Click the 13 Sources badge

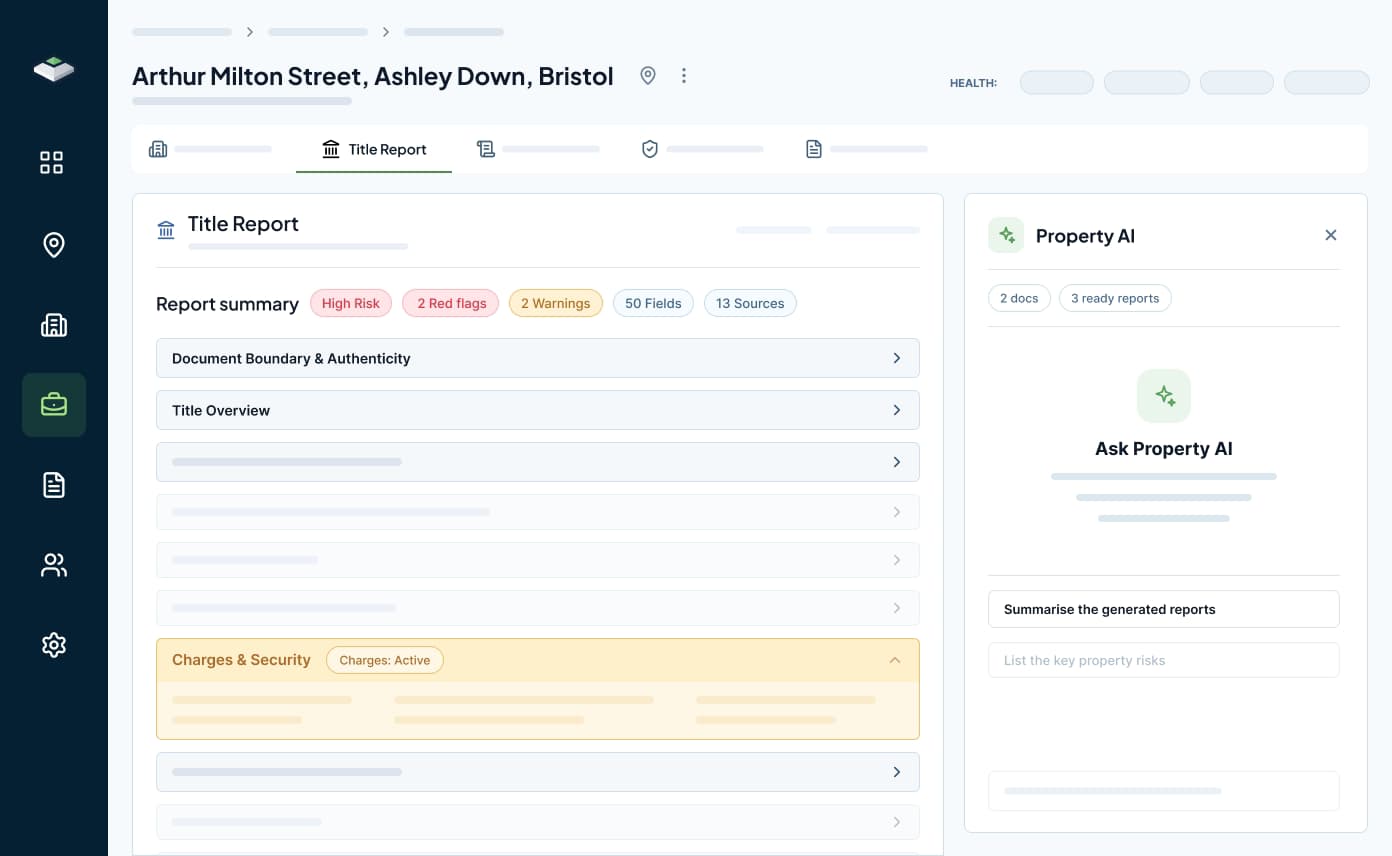(x=750, y=303)
